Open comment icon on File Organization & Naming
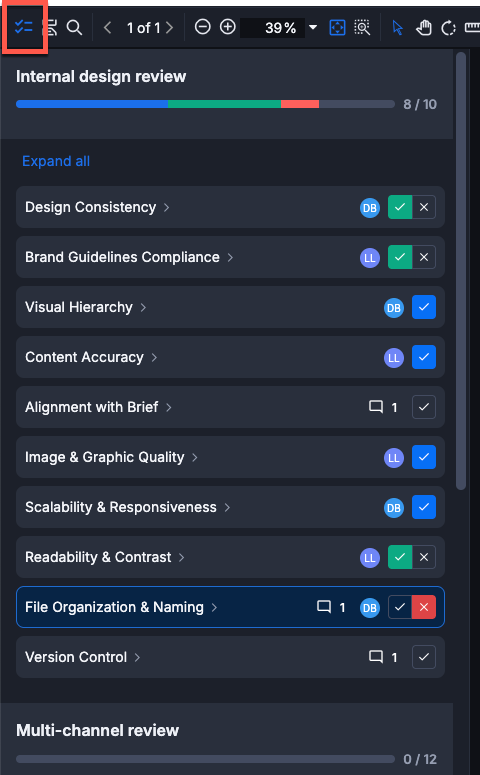 pos(324,606)
